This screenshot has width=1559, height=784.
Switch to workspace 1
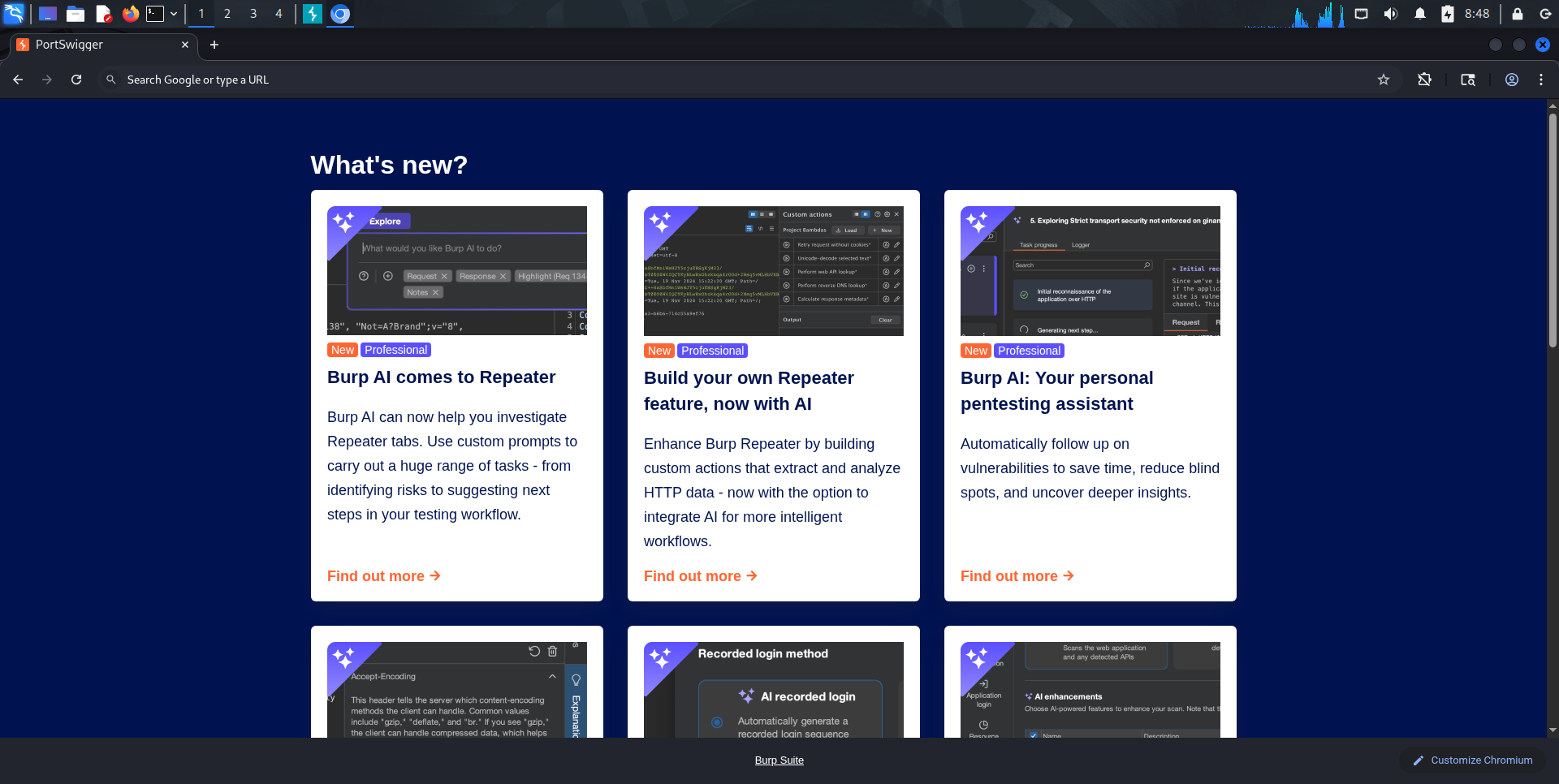coord(201,14)
